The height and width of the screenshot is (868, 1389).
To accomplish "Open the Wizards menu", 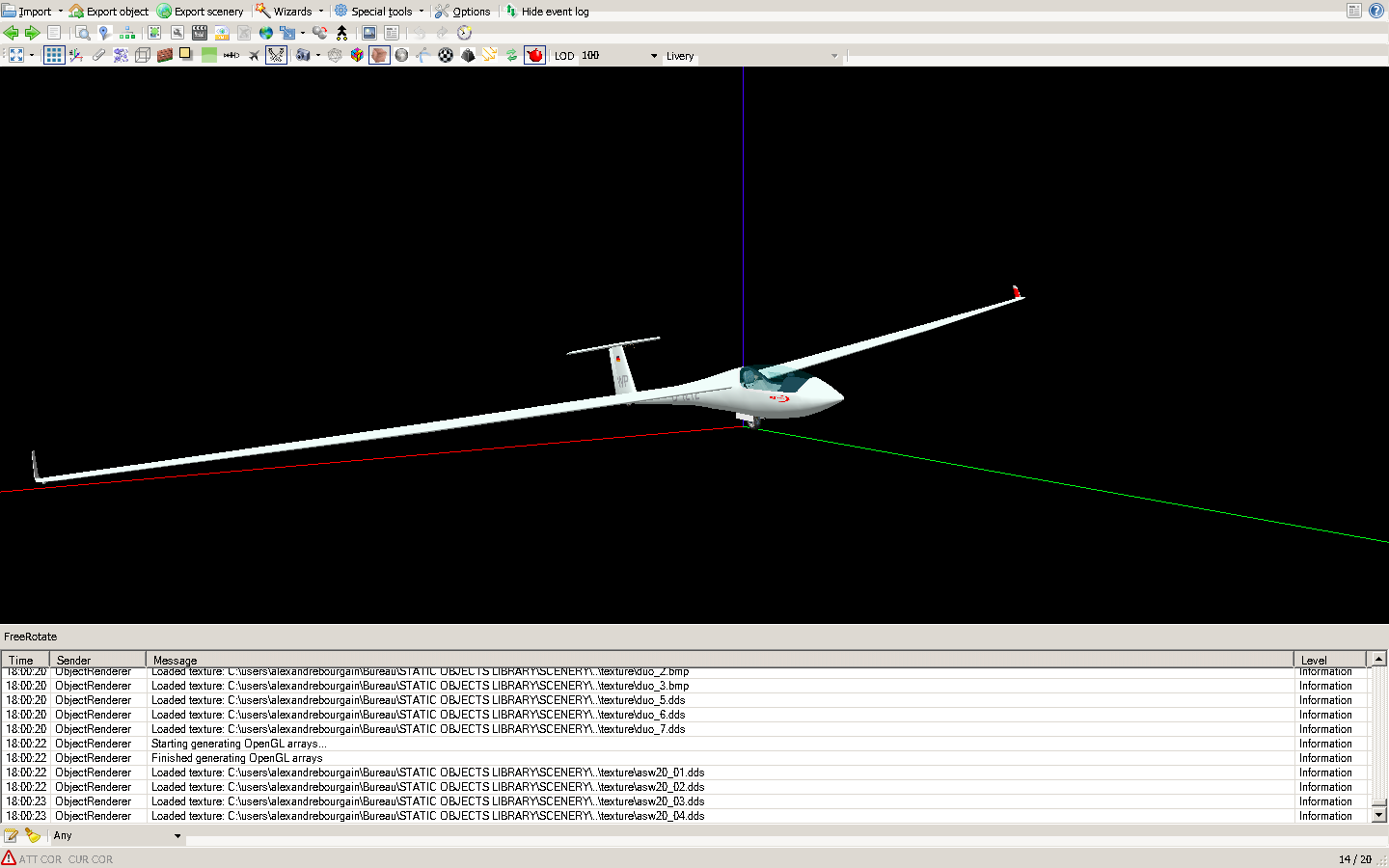I will click(290, 12).
